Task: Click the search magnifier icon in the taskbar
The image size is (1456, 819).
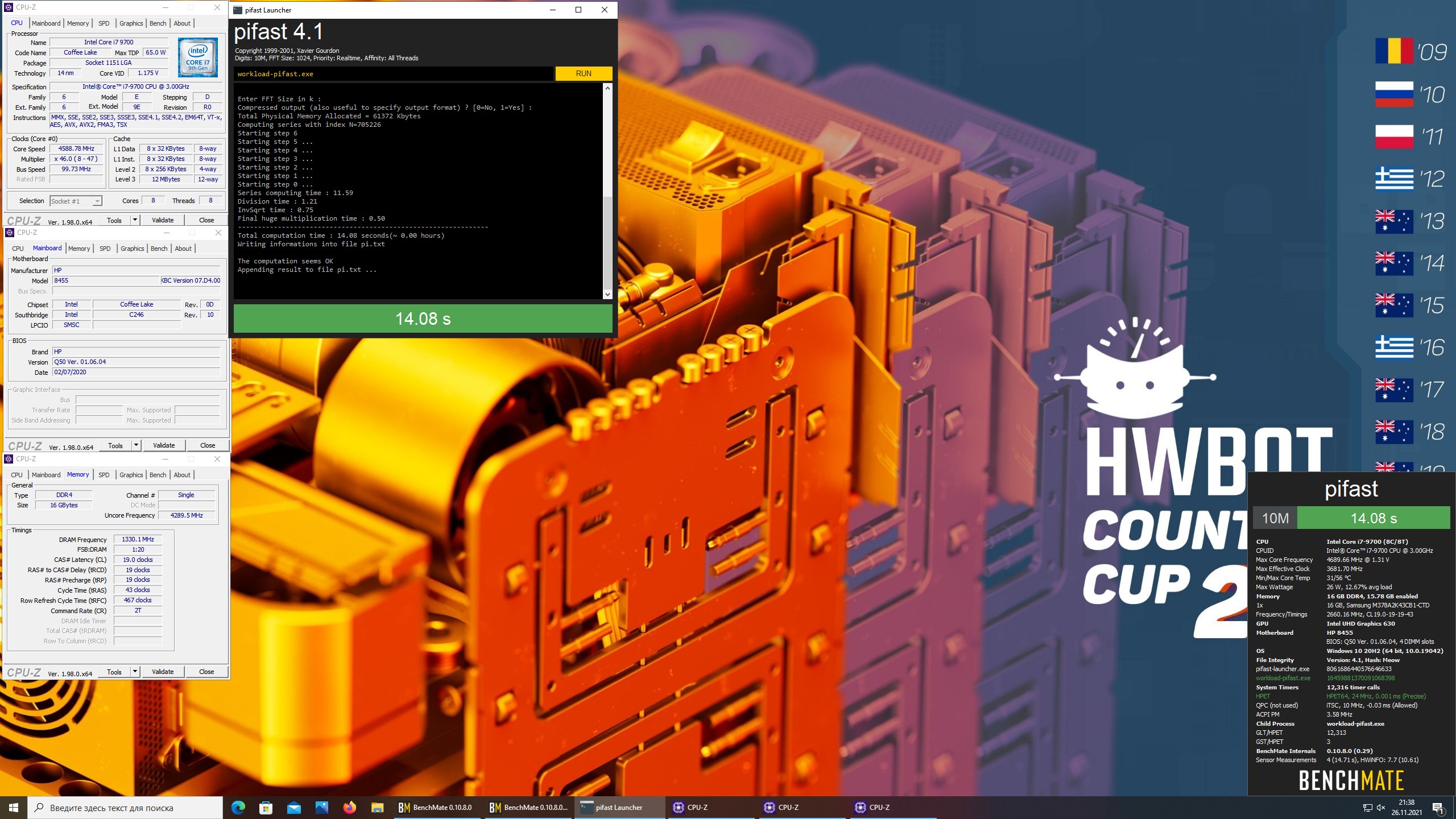Action: pos(39,807)
